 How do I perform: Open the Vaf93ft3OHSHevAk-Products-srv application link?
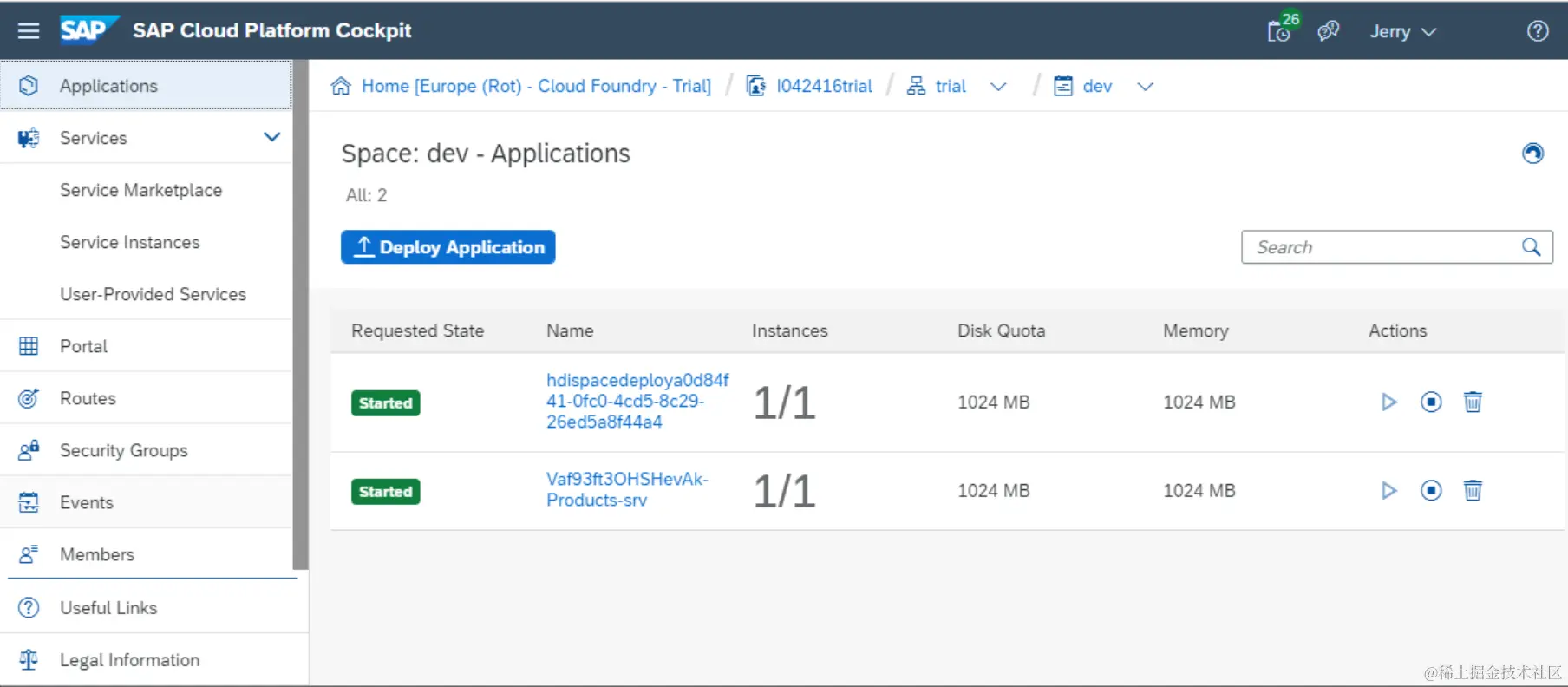click(626, 489)
